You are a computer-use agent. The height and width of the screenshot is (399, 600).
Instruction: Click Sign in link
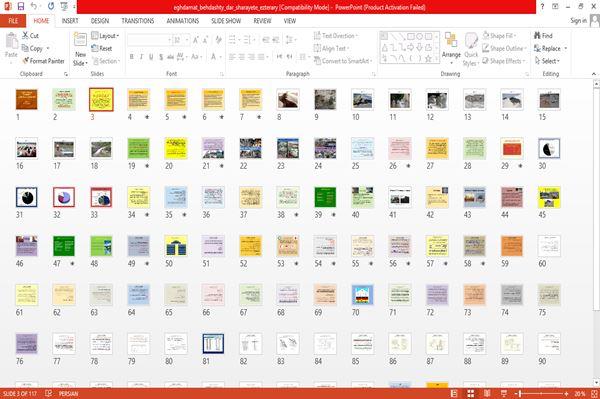[x=578, y=21]
